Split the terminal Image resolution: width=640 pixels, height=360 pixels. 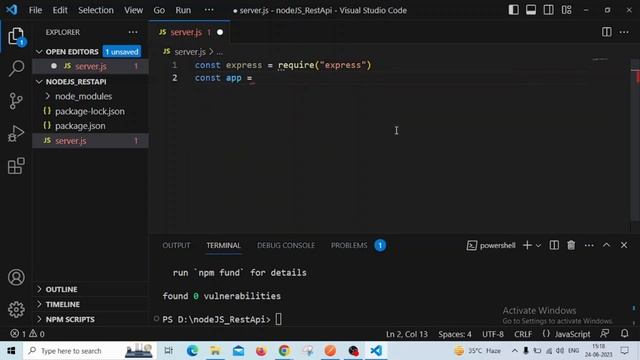[554, 245]
